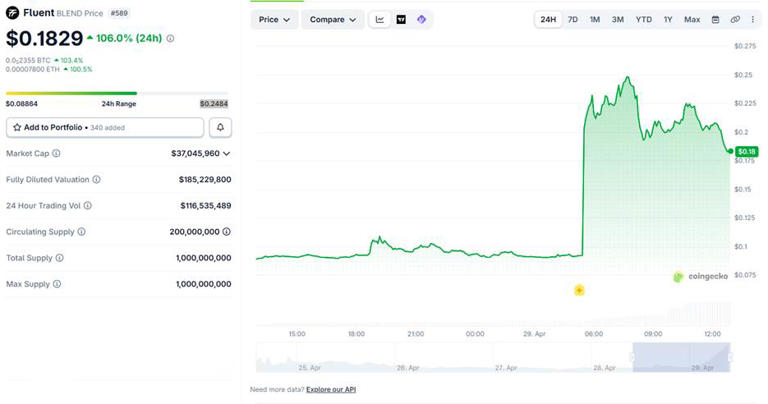Screen dimensions: 768x404
Task: Click the Fluent coin logo
Action: click(14, 15)
